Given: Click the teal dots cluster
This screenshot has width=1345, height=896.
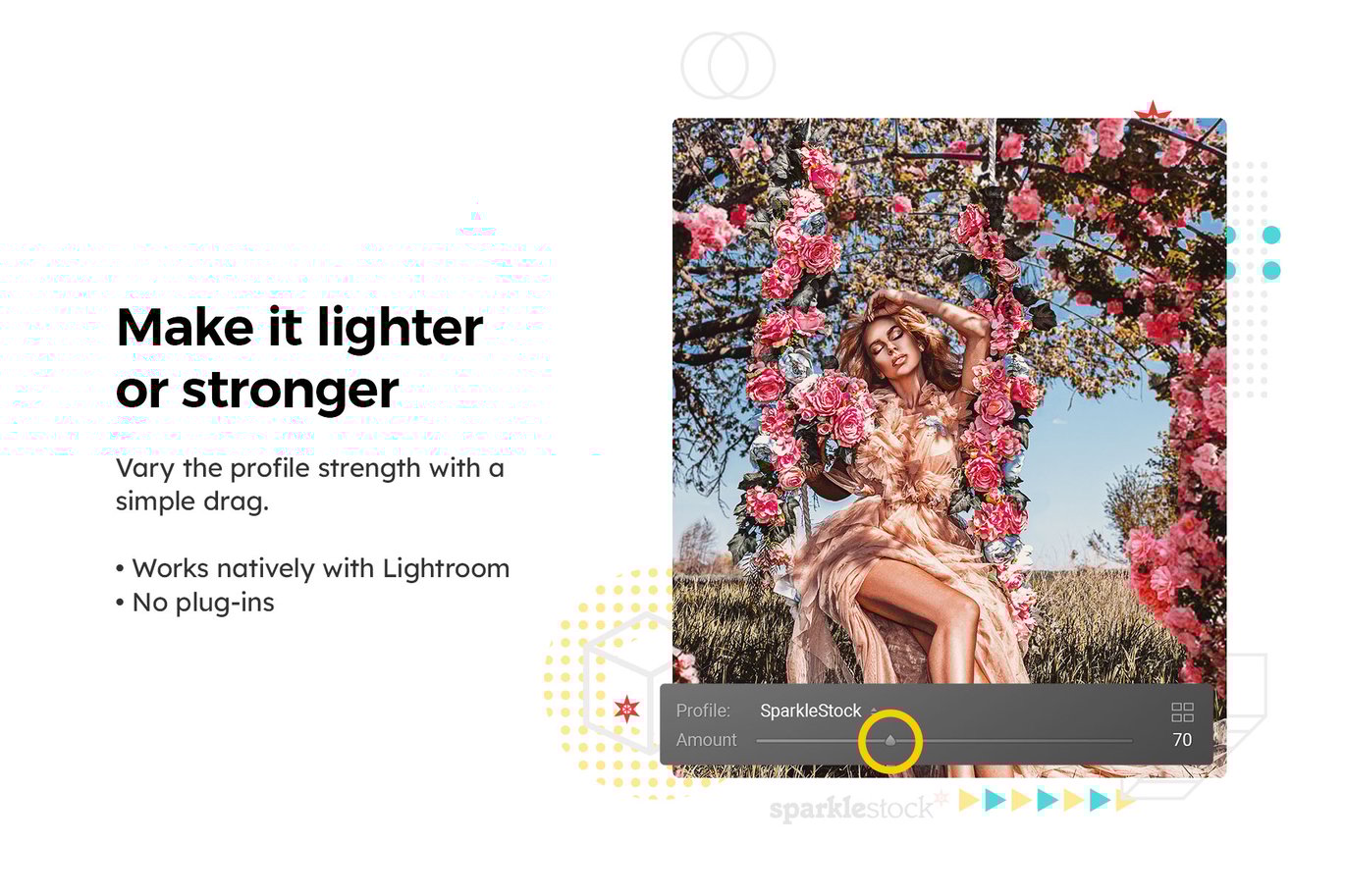Looking at the screenshot, I should tap(1254, 252).
